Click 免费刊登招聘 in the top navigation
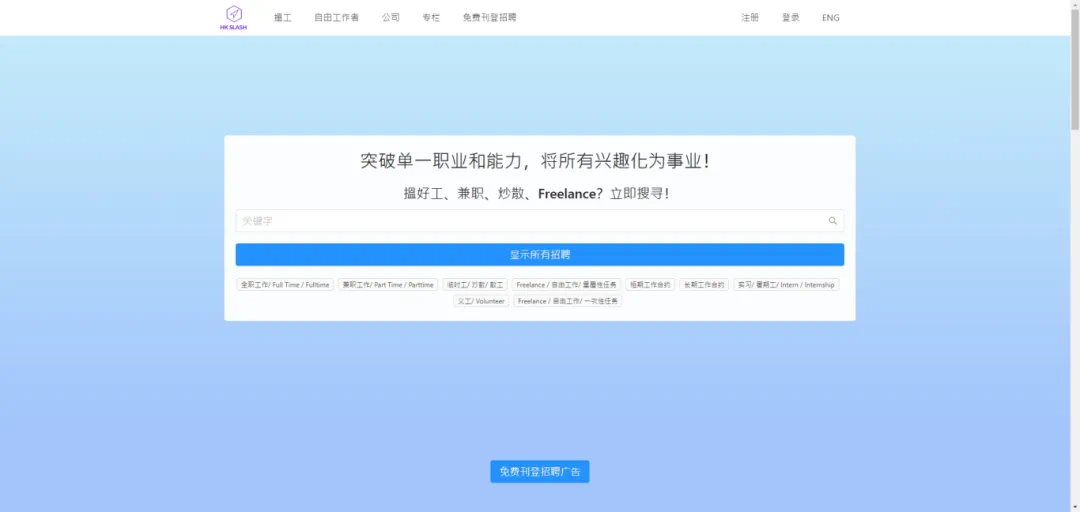The height and width of the screenshot is (512, 1080). (x=490, y=18)
